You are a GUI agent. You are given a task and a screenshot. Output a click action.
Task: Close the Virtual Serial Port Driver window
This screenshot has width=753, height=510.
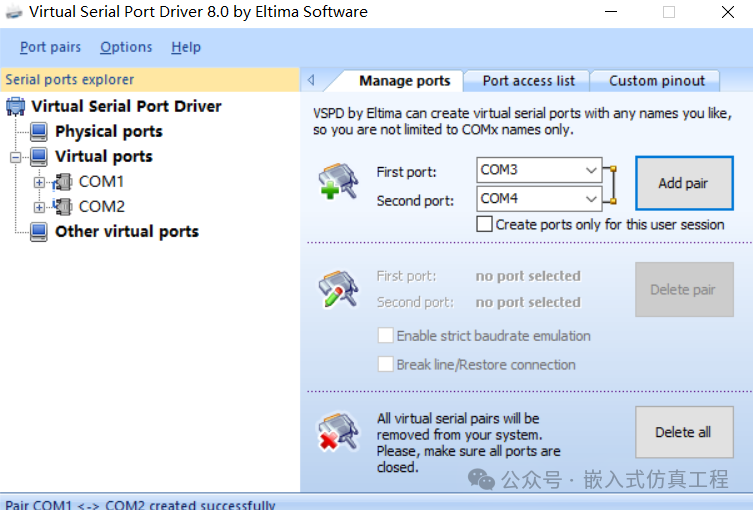click(x=728, y=12)
